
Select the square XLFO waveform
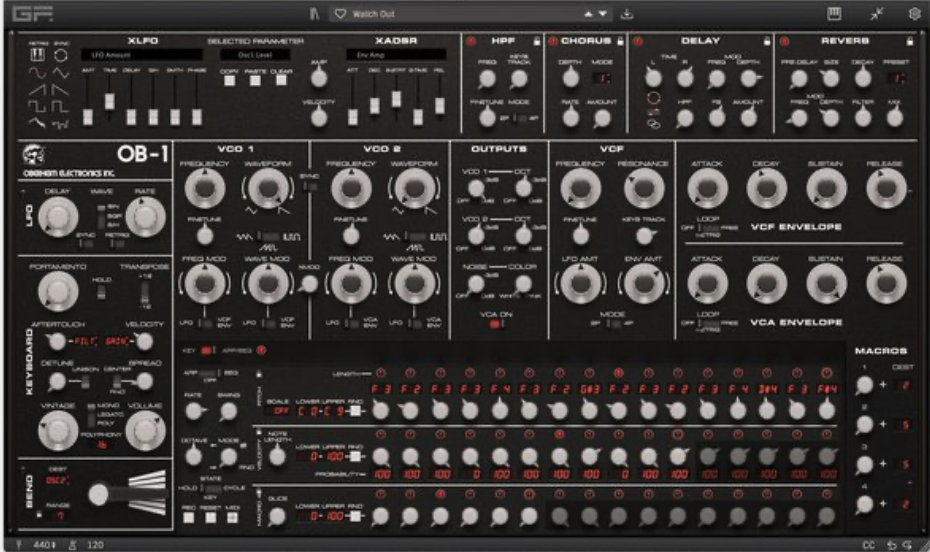[x=37, y=107]
